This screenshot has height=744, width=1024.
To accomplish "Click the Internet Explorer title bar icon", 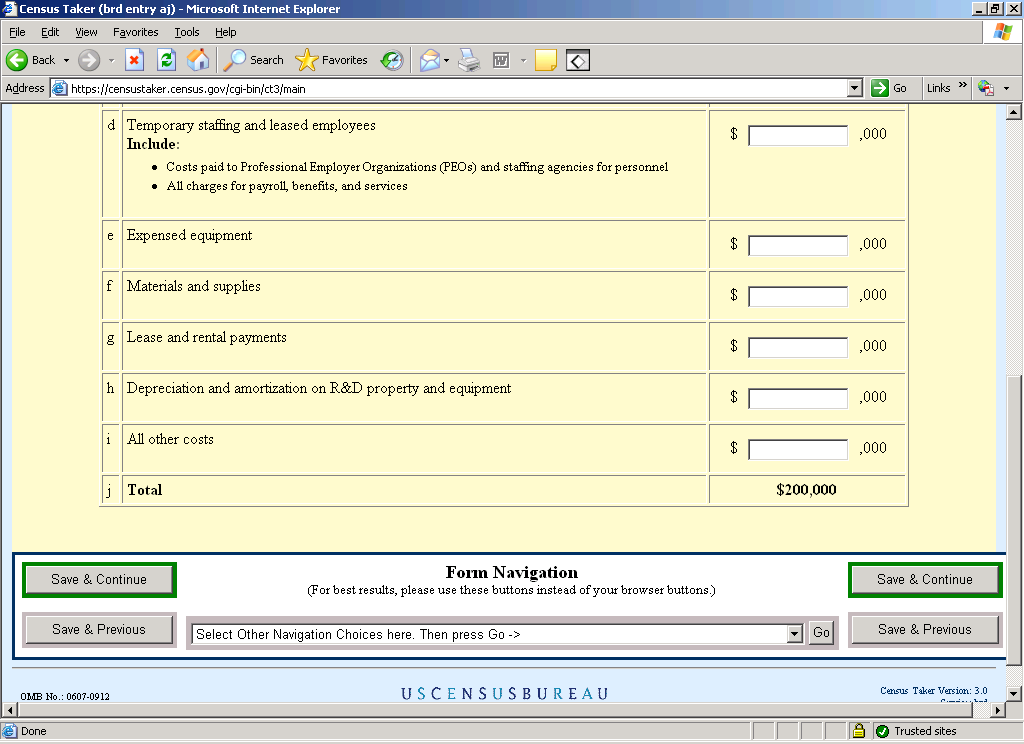I will pyautogui.click(x=9, y=8).
